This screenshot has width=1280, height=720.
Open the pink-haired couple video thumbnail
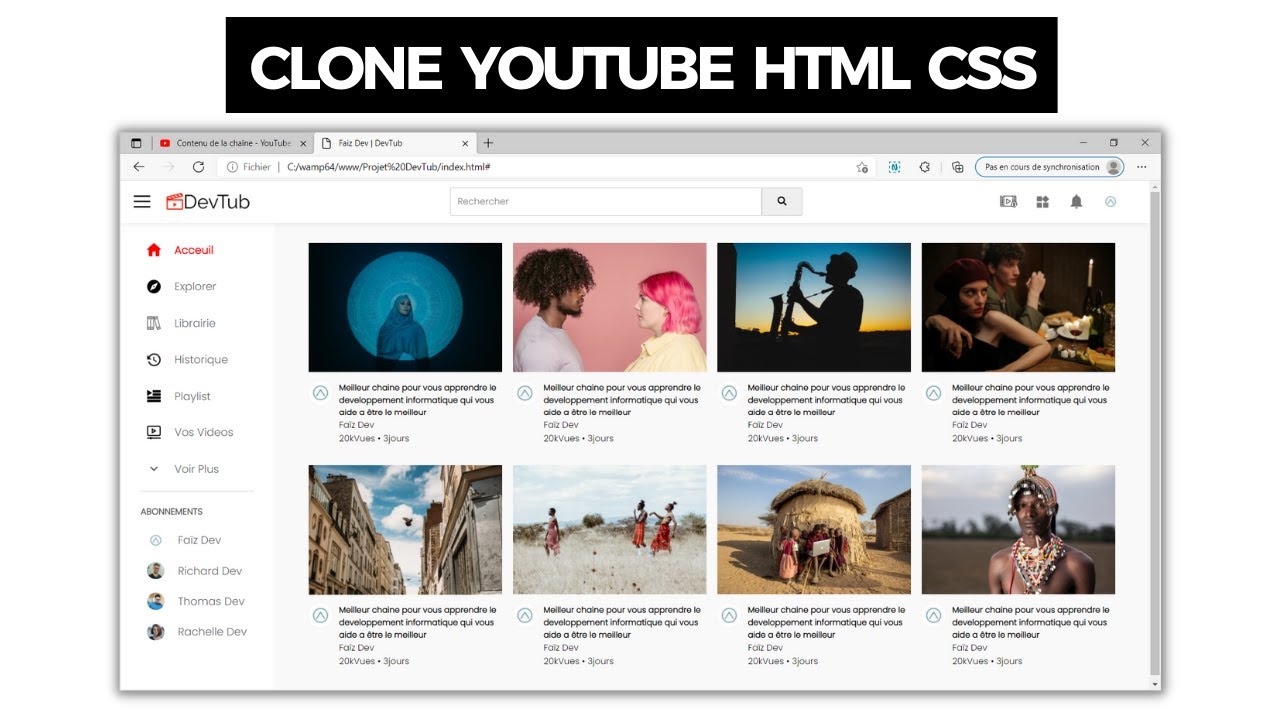tap(610, 307)
